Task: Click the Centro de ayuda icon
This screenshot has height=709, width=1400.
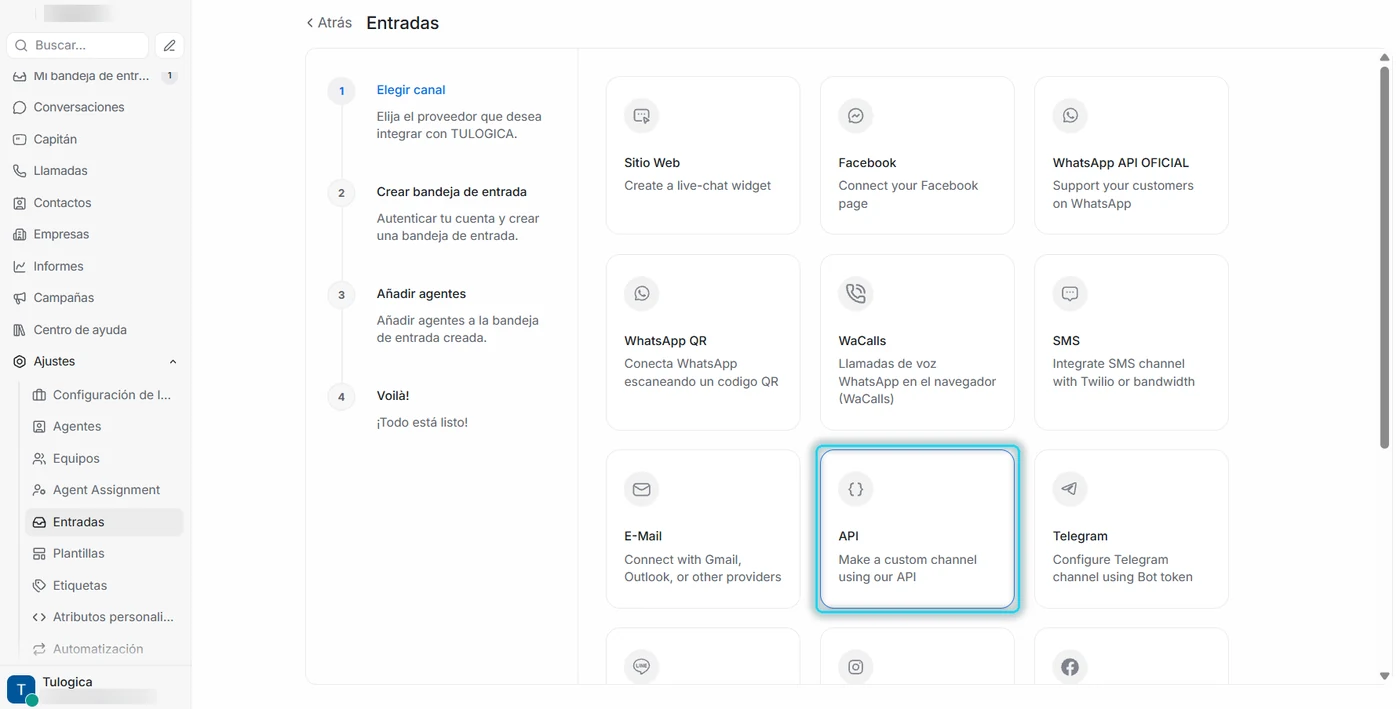Action: 19,330
